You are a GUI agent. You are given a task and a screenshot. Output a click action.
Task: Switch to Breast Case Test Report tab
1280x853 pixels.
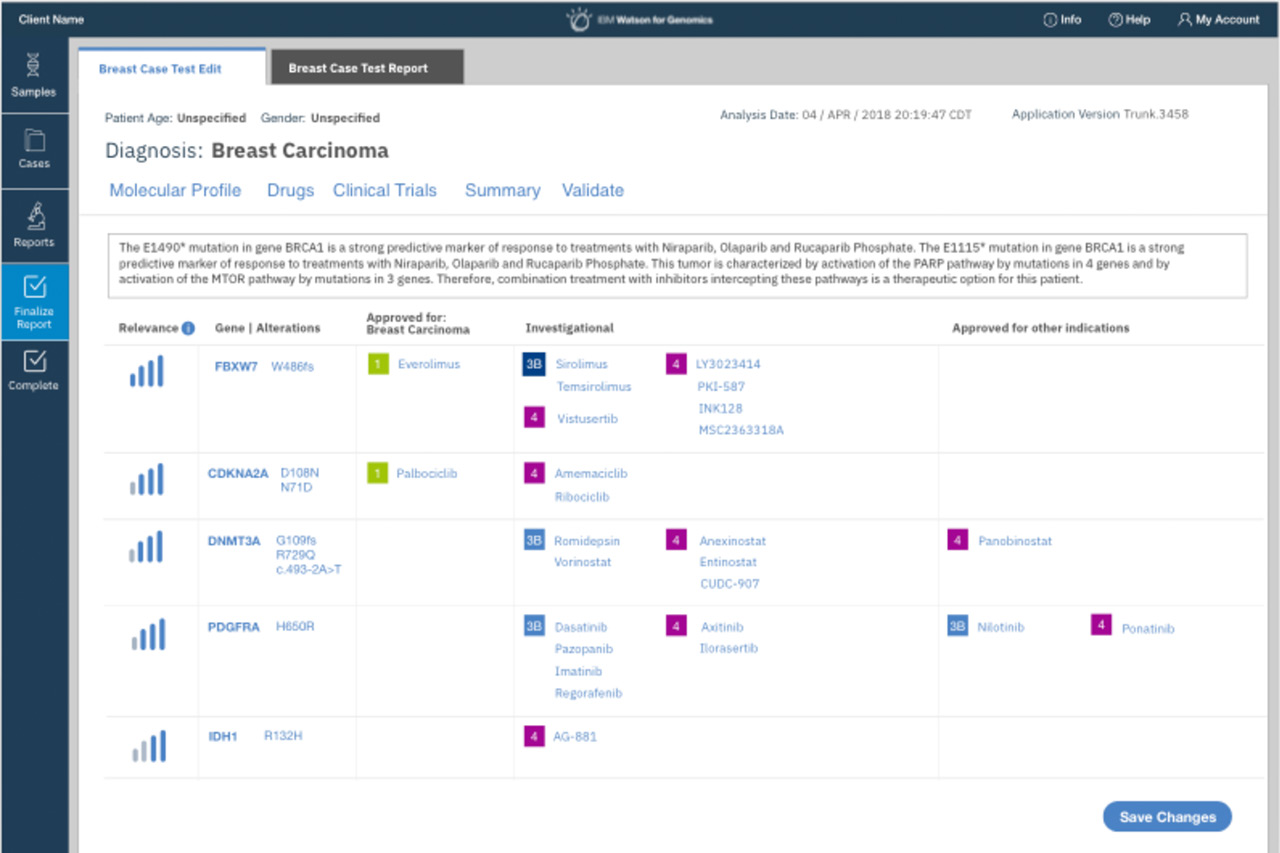pyautogui.click(x=358, y=68)
